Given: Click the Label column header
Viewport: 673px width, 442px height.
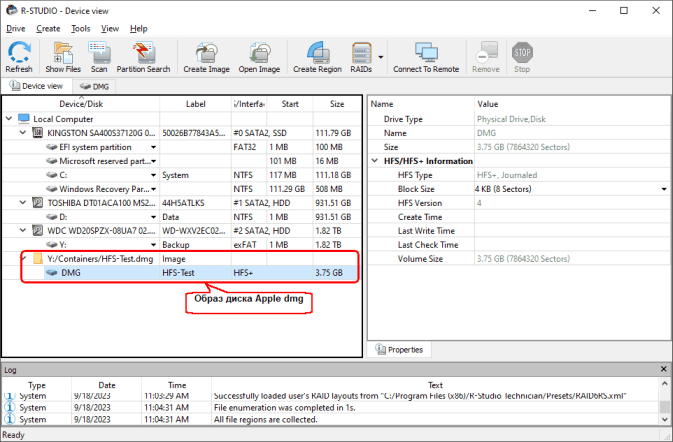Looking at the screenshot, I should (x=196, y=104).
